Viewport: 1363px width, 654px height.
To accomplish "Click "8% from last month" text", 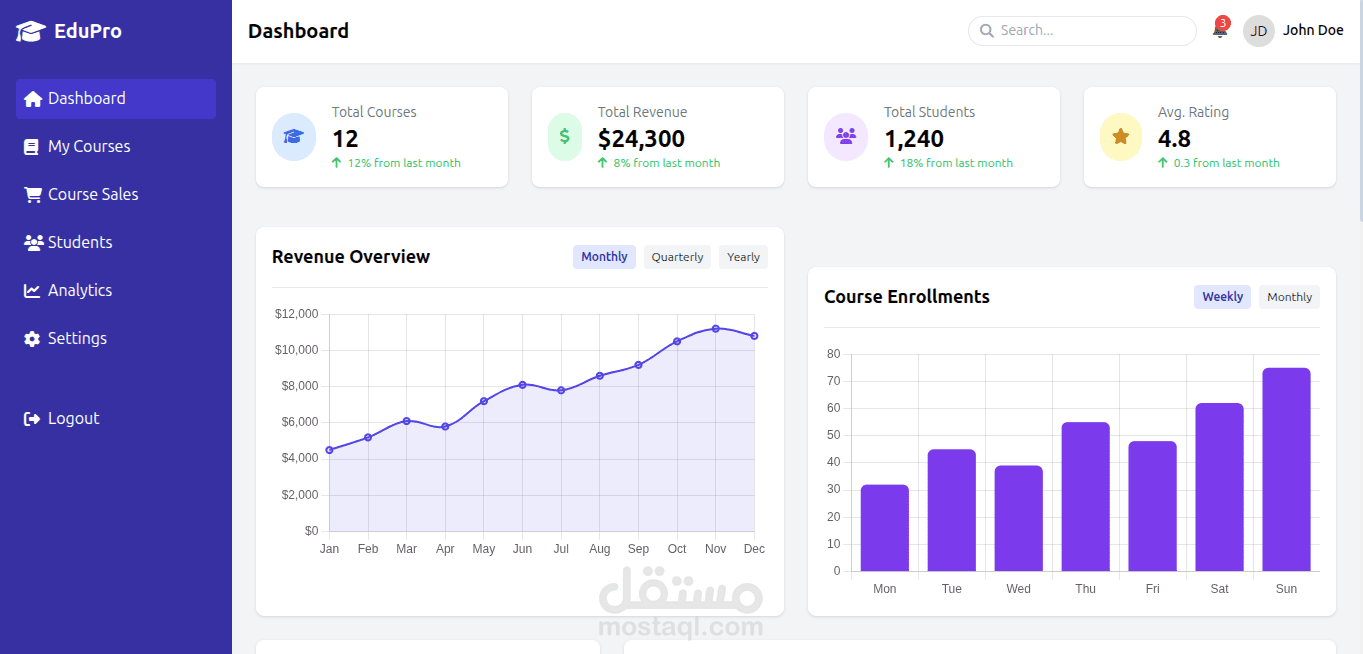I will pos(667,163).
